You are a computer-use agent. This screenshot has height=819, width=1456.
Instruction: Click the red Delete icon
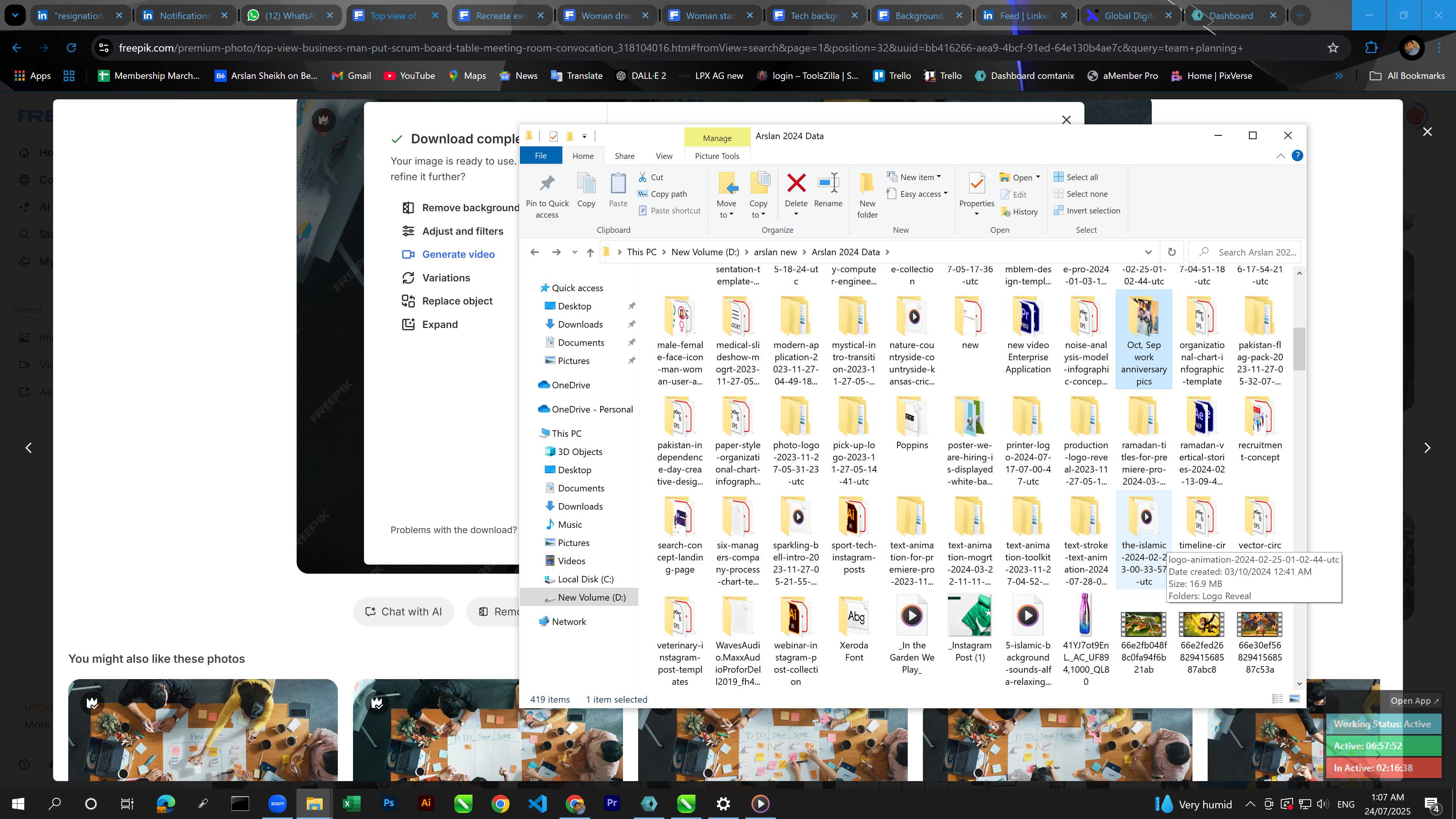(x=796, y=183)
